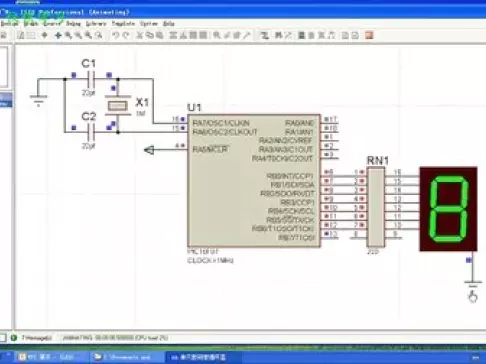
Task: Click the Copy to clipboard icon
Action: pyautogui.click(x=150, y=35)
